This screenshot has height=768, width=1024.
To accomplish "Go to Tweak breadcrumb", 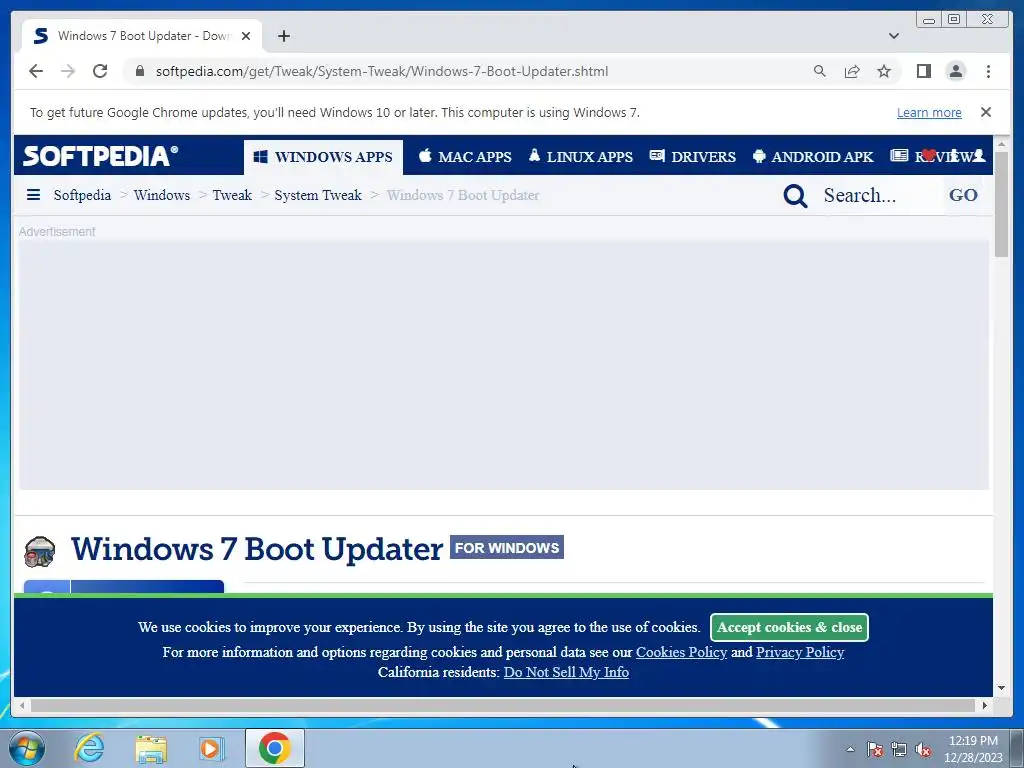I will 232,195.
